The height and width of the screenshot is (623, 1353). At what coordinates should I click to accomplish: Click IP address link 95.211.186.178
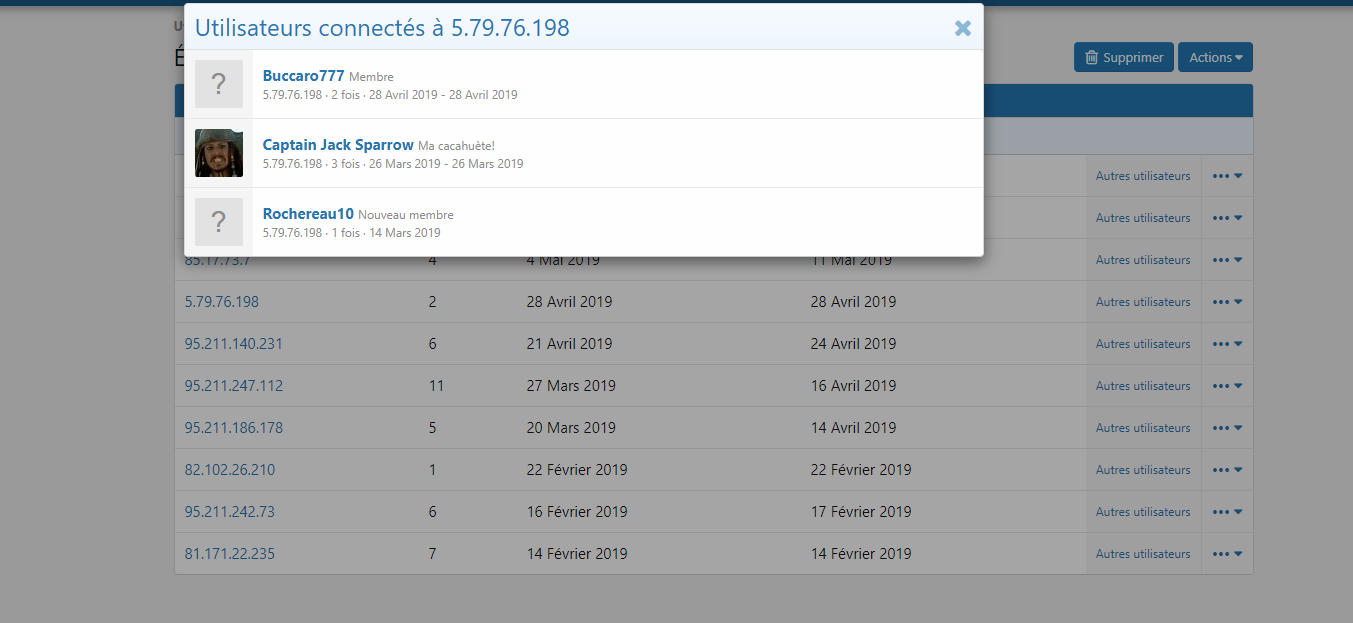tap(234, 428)
